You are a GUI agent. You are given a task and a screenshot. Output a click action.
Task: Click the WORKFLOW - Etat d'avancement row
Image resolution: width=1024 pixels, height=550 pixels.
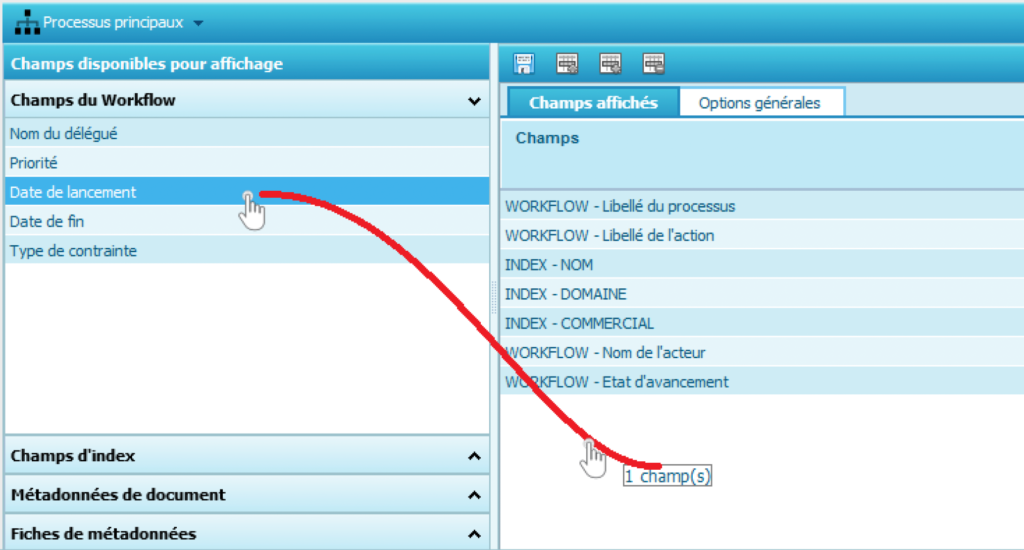(x=617, y=382)
